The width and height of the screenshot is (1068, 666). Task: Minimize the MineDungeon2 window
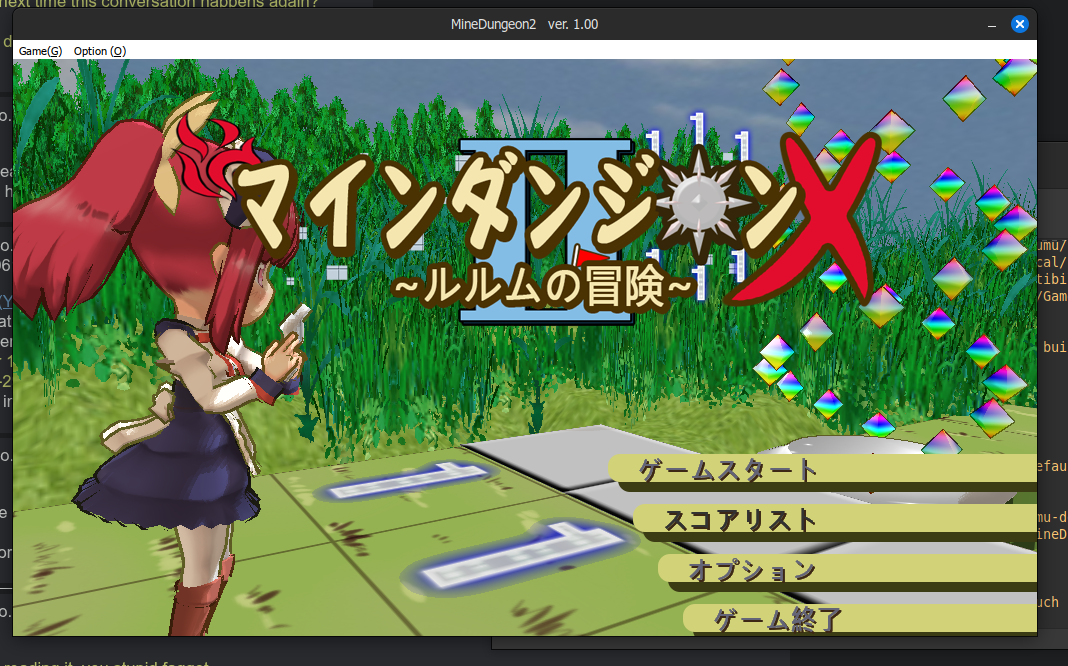point(992,25)
